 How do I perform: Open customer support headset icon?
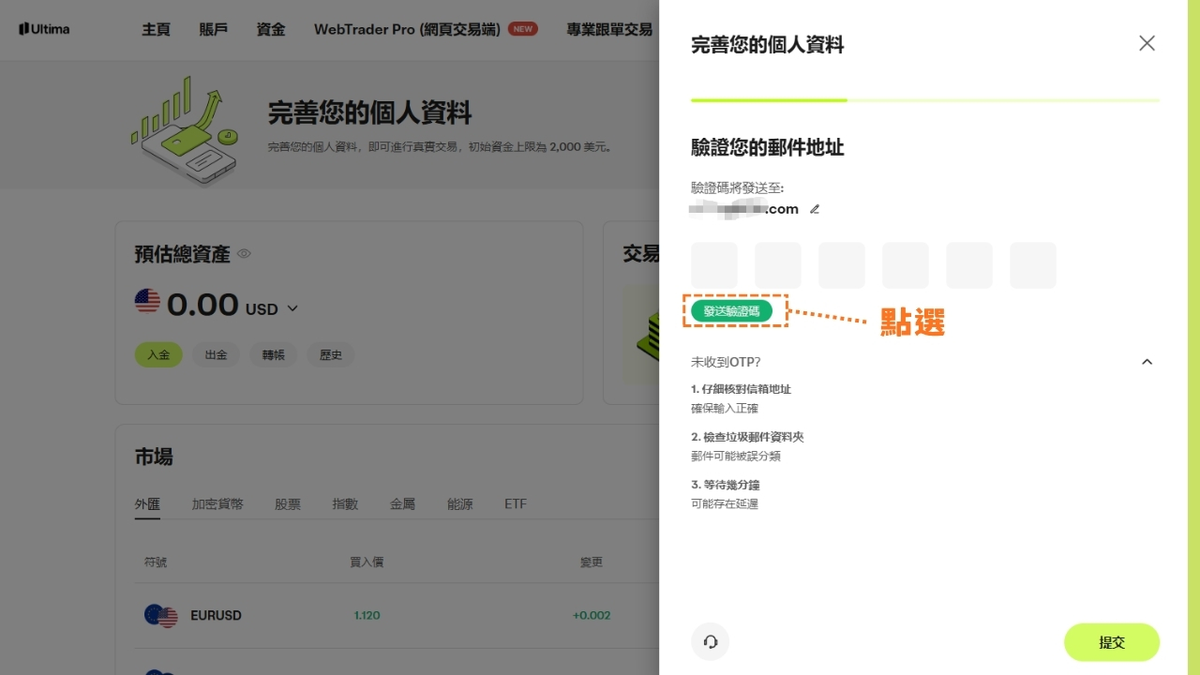(710, 642)
